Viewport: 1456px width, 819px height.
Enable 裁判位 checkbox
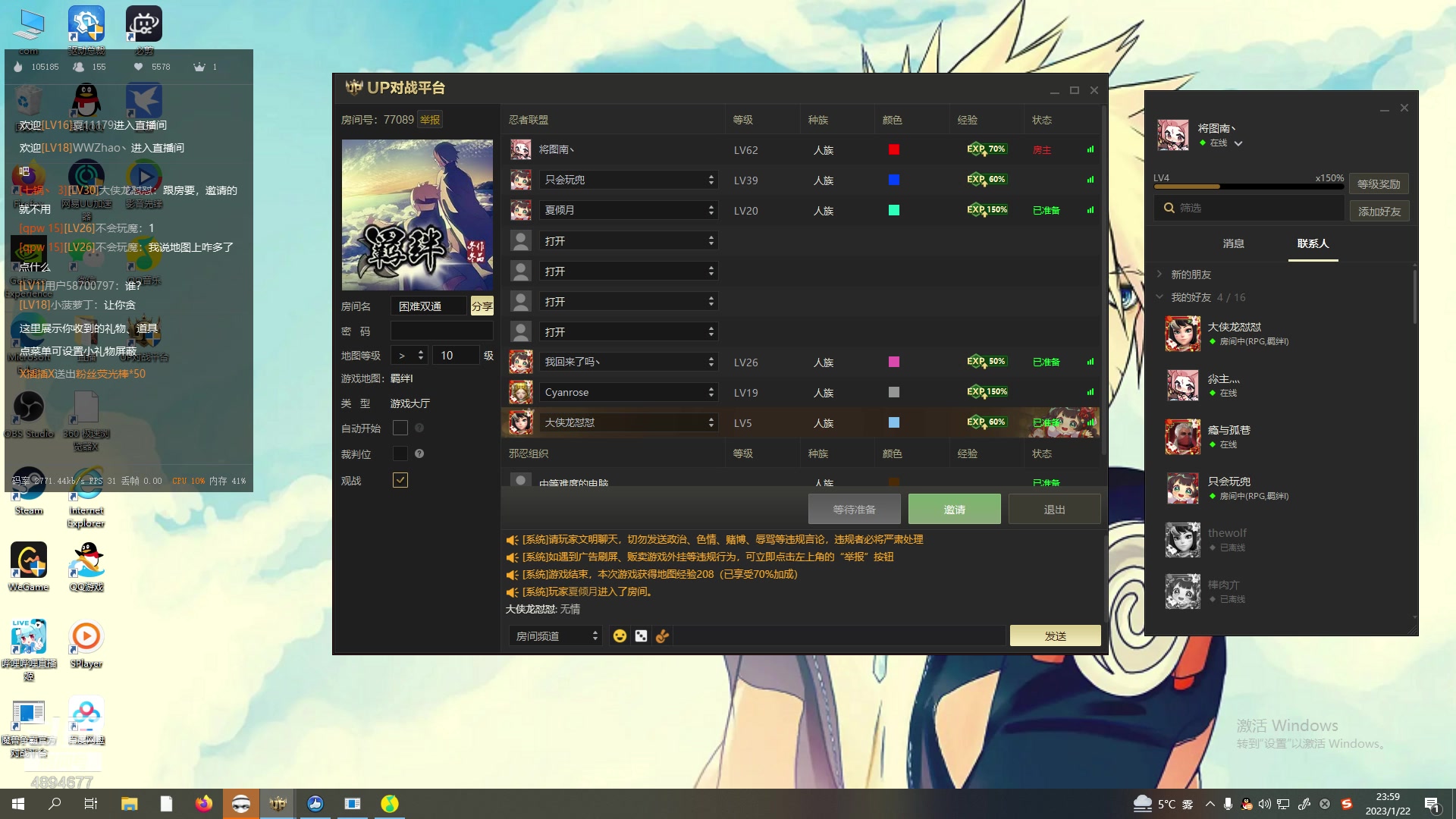click(x=400, y=453)
